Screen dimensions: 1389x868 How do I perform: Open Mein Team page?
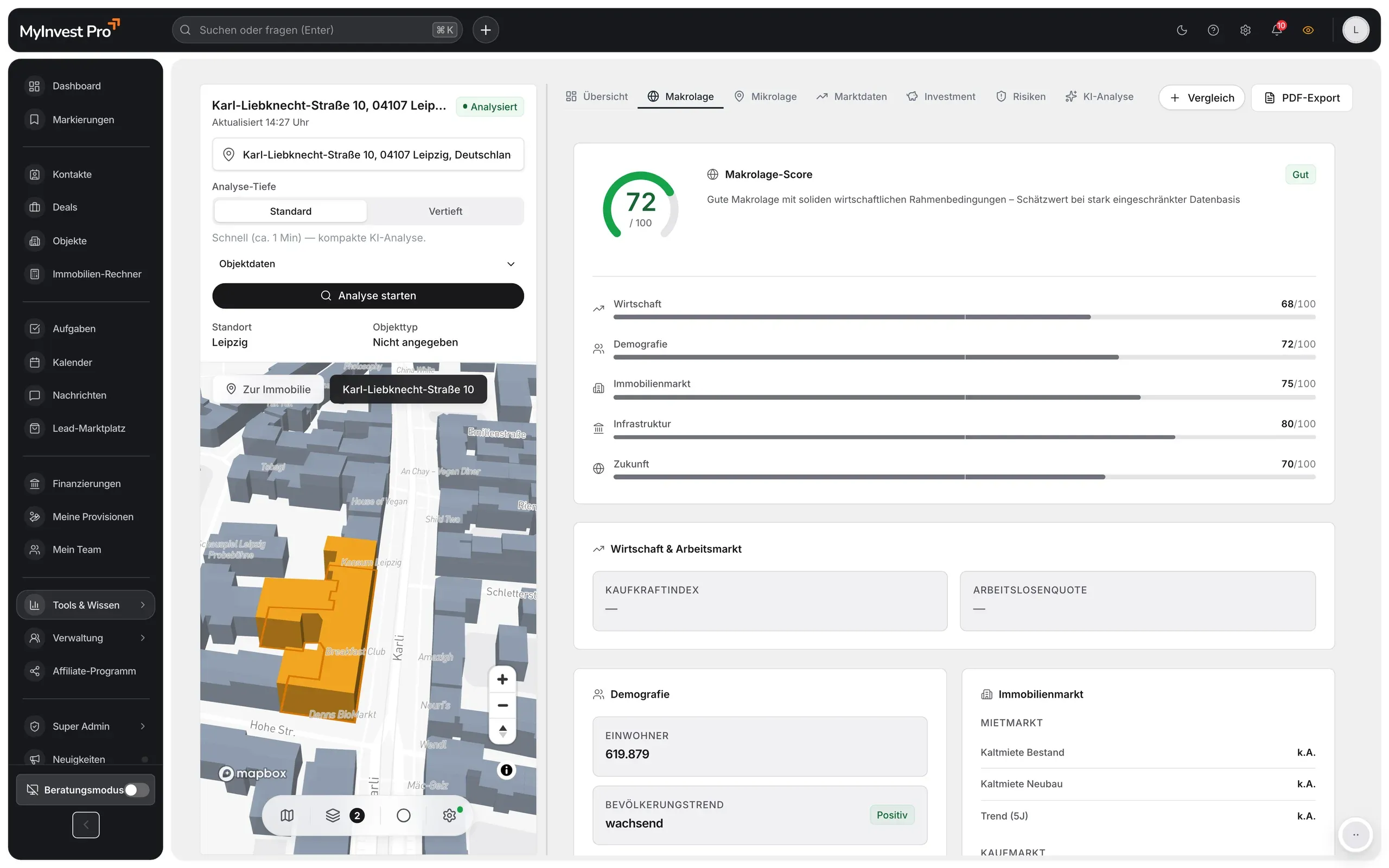(x=86, y=550)
